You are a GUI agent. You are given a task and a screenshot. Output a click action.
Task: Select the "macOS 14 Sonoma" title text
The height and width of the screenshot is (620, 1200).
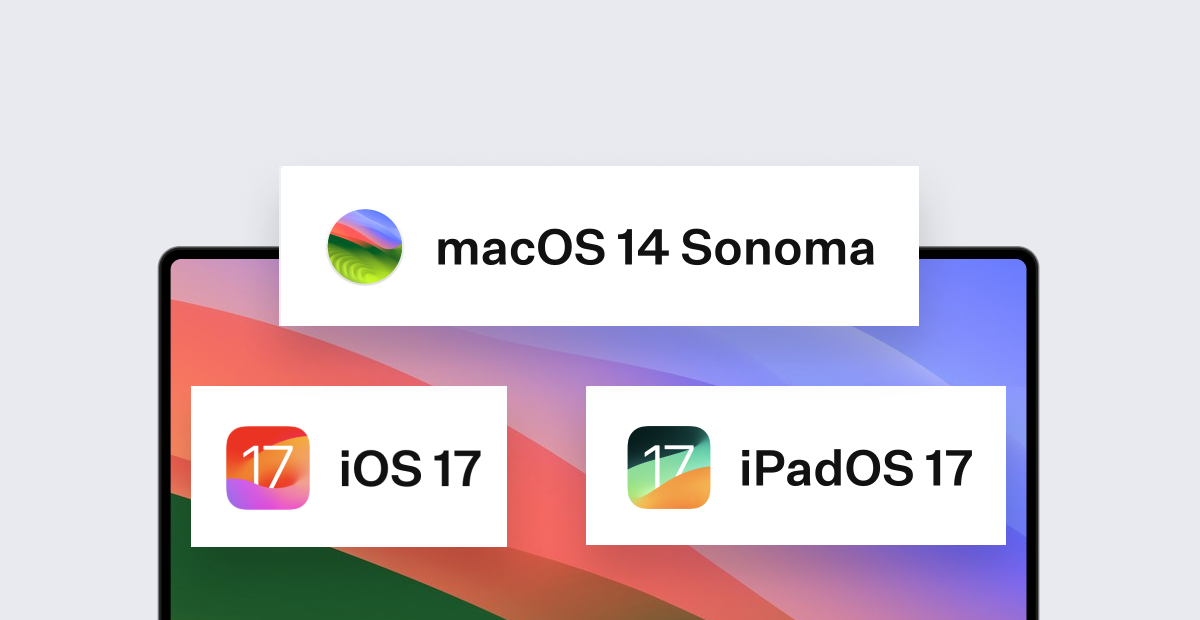pos(655,248)
